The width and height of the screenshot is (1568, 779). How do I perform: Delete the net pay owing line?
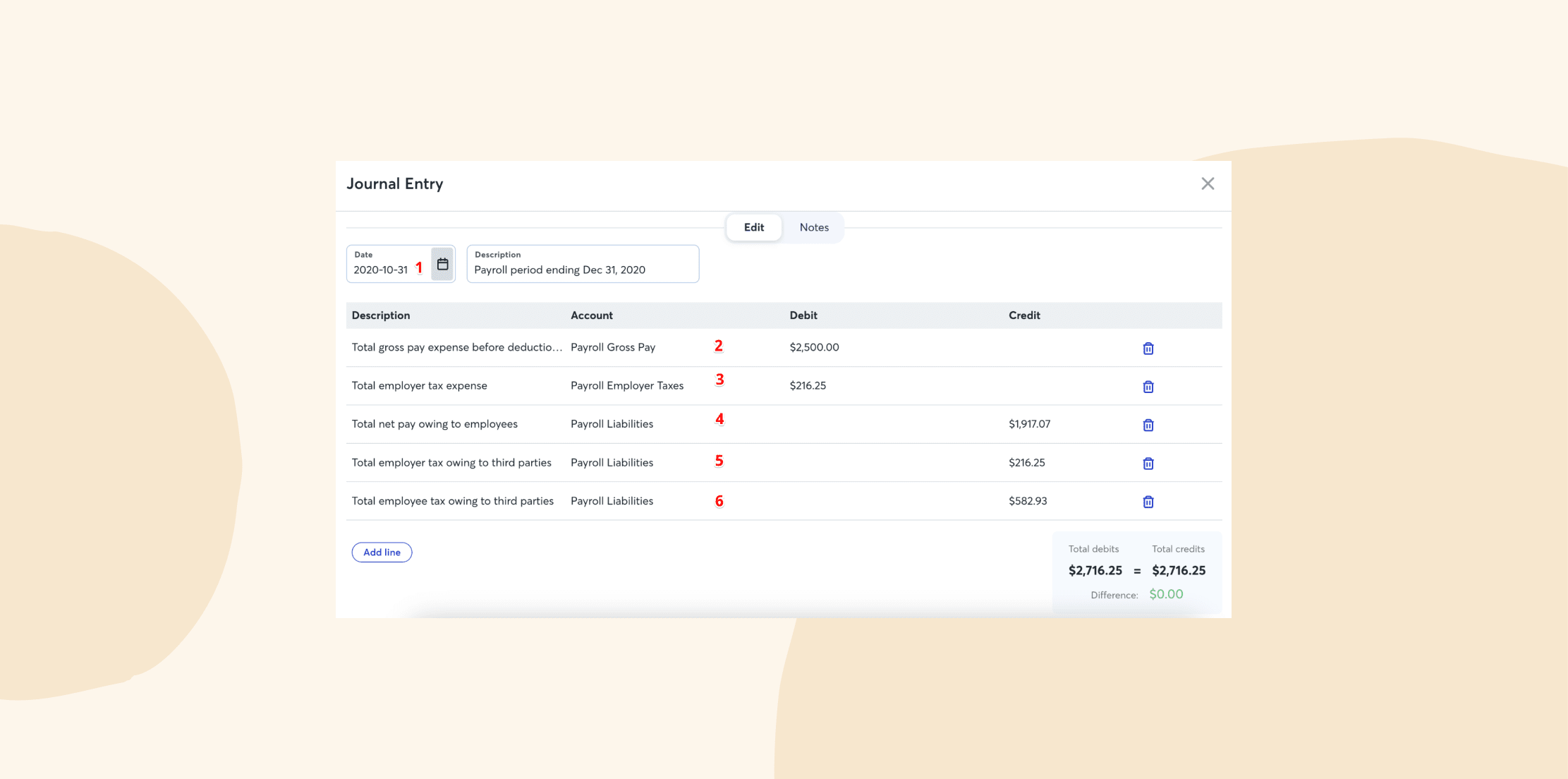point(1148,425)
